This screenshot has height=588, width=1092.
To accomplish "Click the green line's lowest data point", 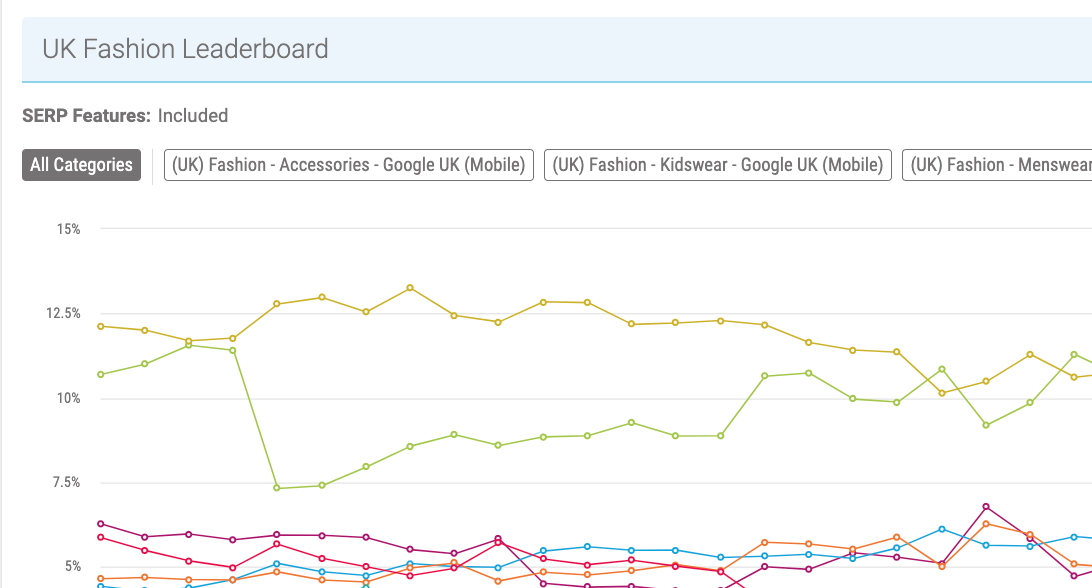I will [x=277, y=488].
